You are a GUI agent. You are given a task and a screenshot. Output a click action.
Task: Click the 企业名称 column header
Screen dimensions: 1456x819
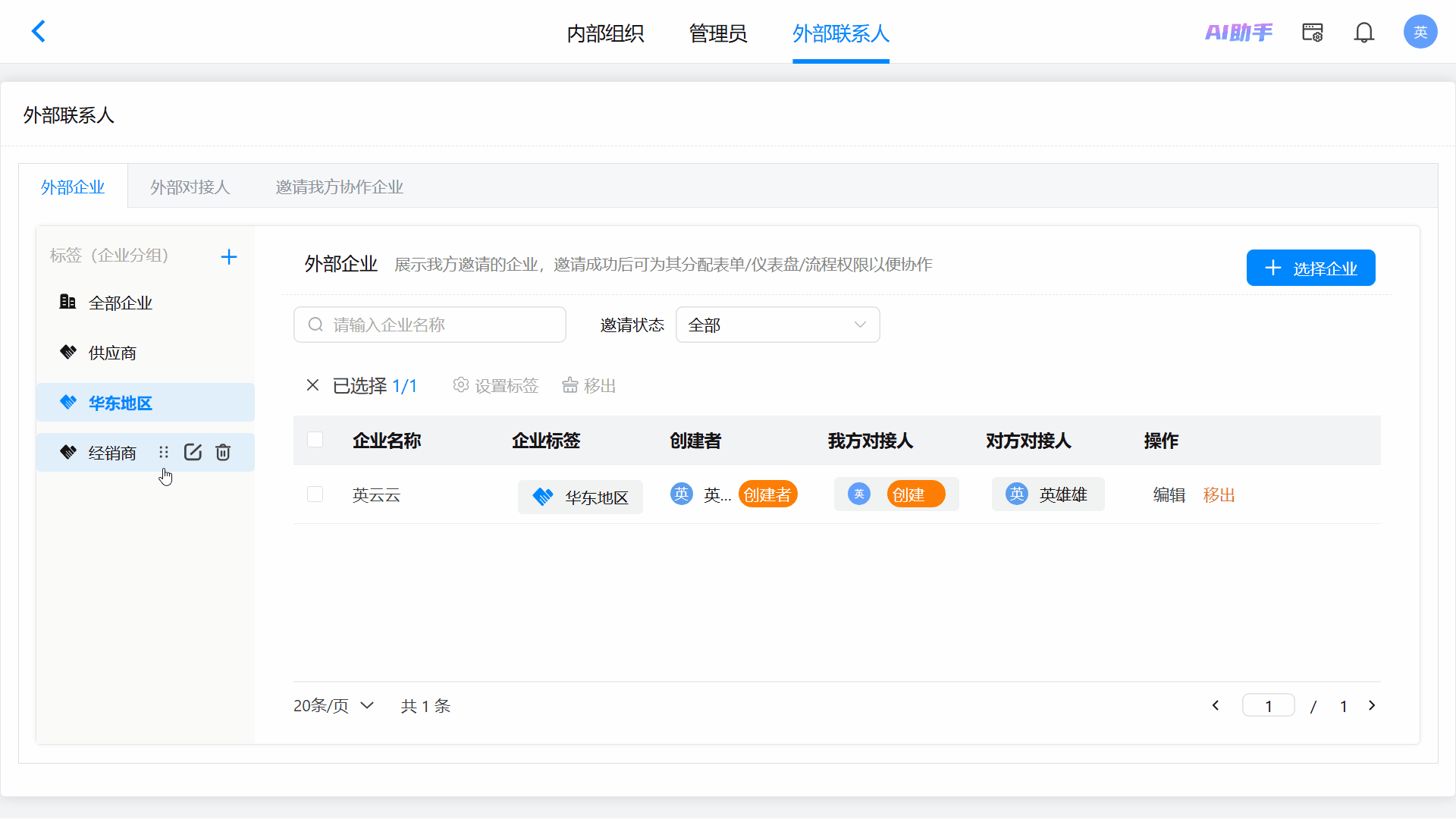(387, 441)
